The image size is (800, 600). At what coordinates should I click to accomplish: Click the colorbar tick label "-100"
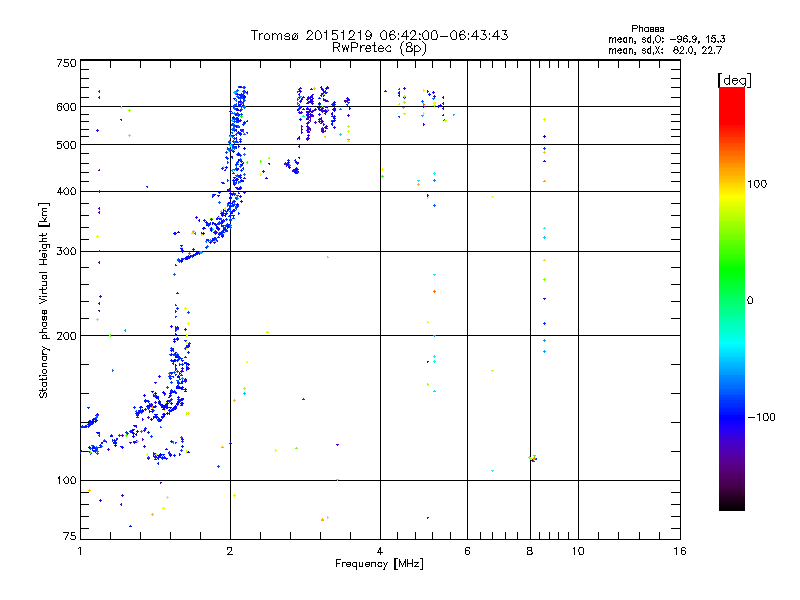761,417
